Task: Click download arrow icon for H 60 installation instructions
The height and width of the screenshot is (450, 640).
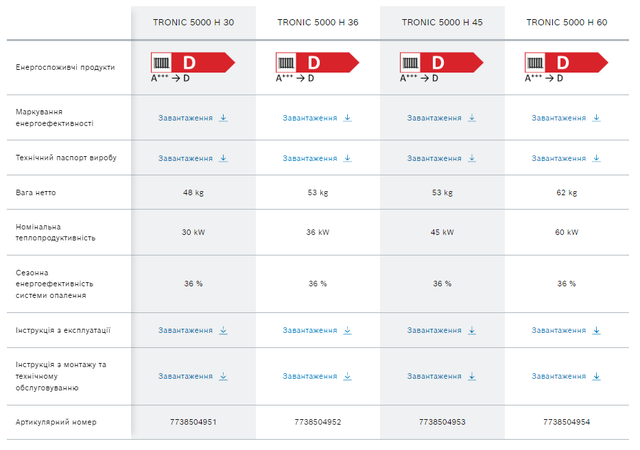Action: pos(596,376)
